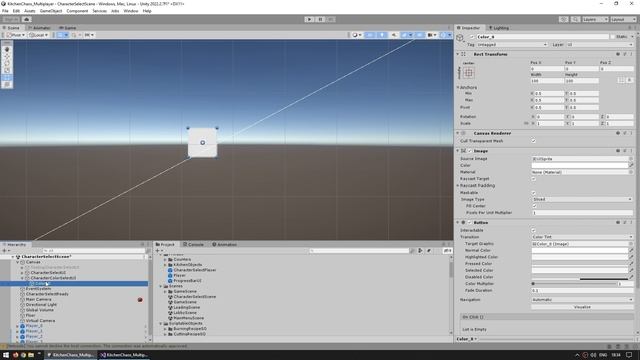Select the Hand view tool

click(7, 49)
